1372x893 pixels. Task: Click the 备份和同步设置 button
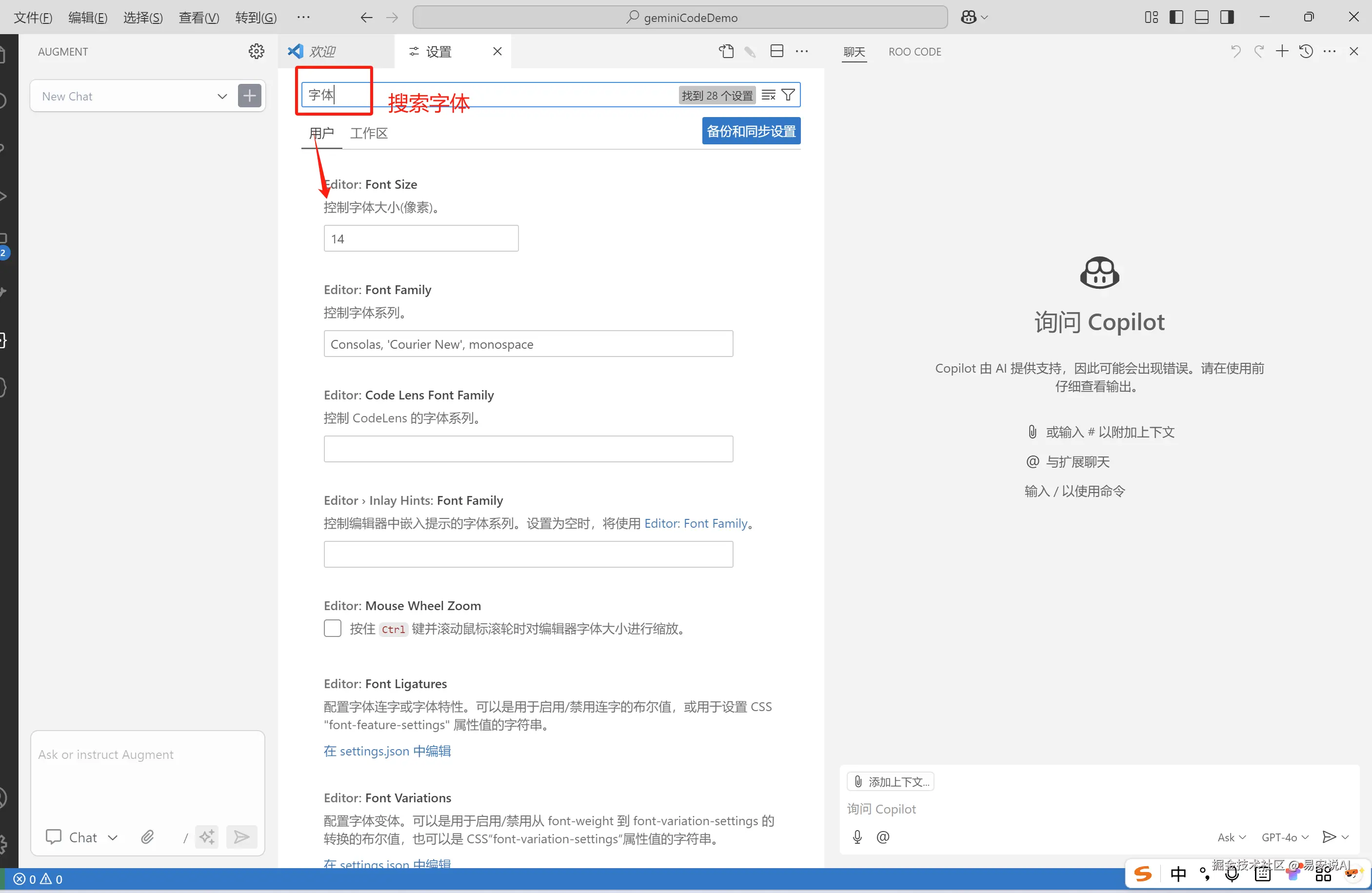(751, 132)
